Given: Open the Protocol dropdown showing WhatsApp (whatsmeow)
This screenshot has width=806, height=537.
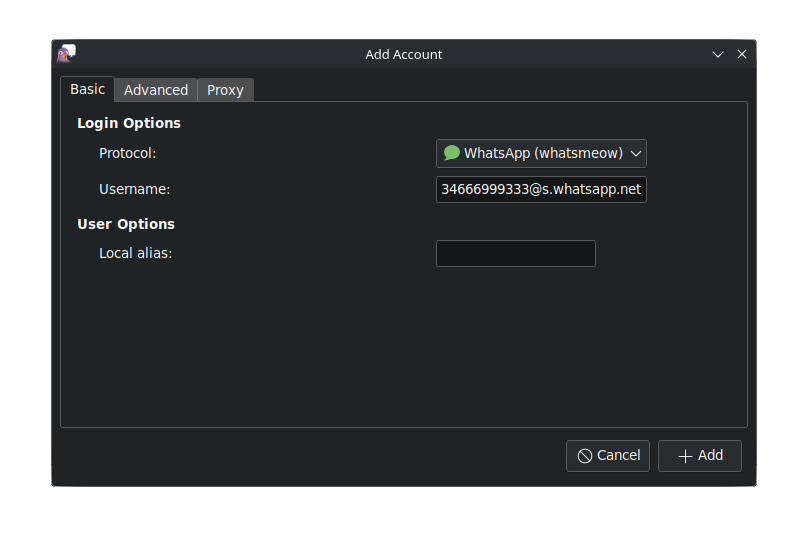Looking at the screenshot, I should (541, 153).
